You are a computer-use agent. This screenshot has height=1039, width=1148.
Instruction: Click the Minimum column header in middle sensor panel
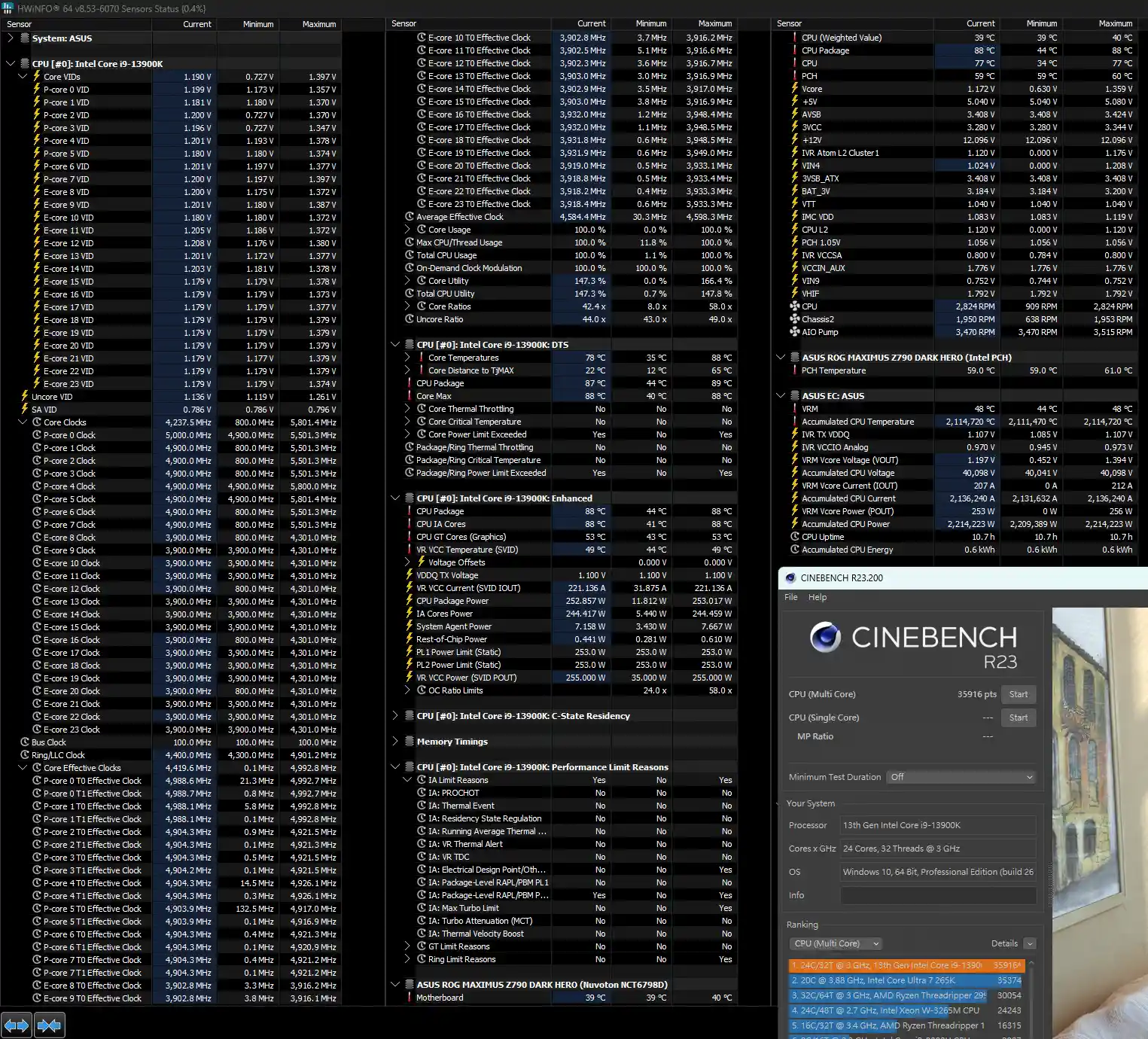(641, 23)
